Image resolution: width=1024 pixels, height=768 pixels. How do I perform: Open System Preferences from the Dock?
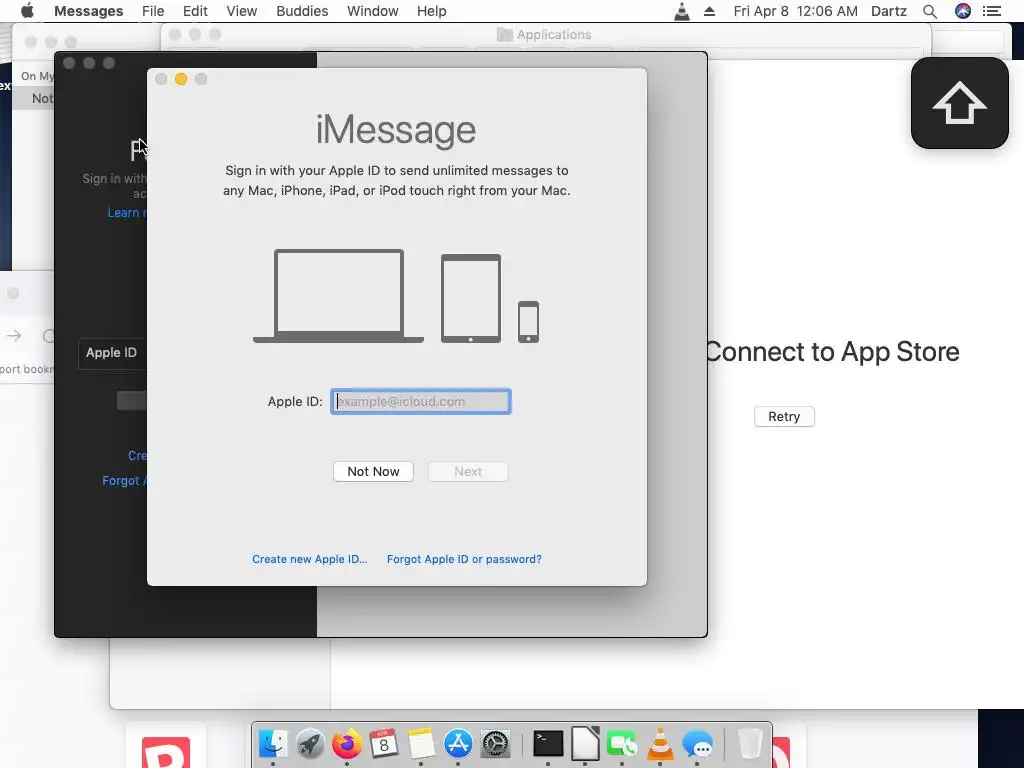495,744
